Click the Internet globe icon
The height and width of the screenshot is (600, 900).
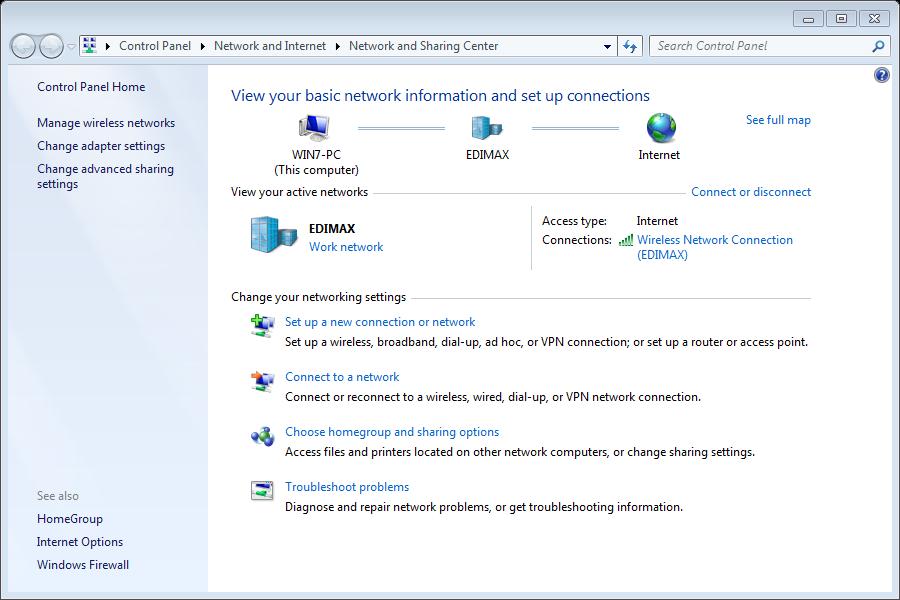point(661,127)
